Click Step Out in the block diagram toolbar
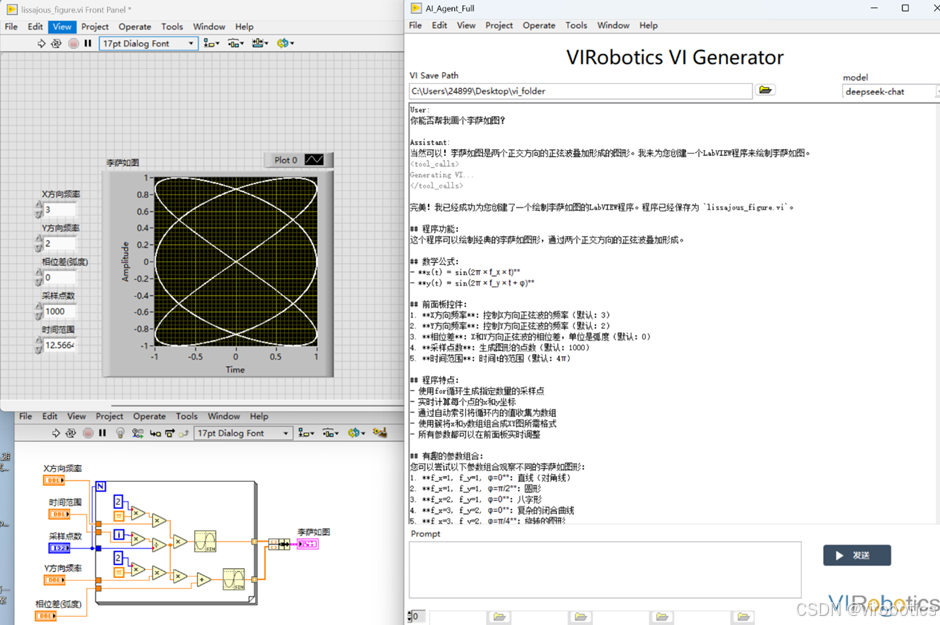The height and width of the screenshot is (625, 940). coord(184,433)
